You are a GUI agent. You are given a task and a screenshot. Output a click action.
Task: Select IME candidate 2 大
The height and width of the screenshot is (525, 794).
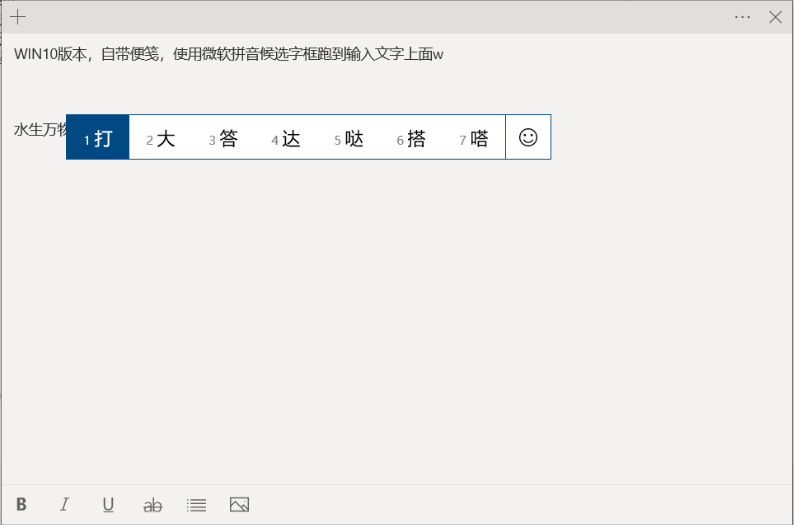[x=161, y=138]
